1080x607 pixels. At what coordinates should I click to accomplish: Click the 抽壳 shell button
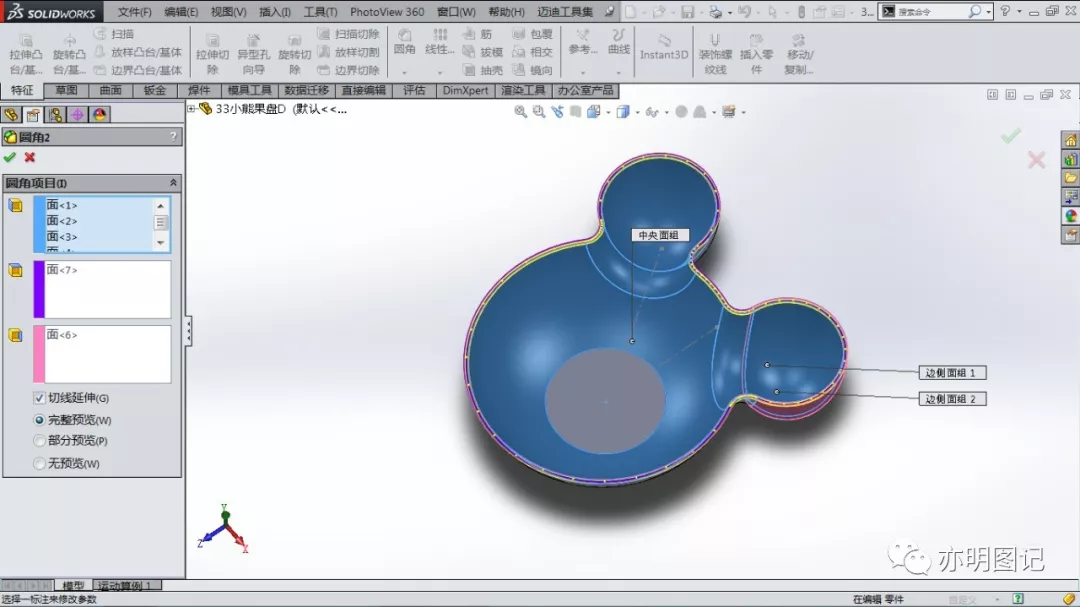pos(484,70)
